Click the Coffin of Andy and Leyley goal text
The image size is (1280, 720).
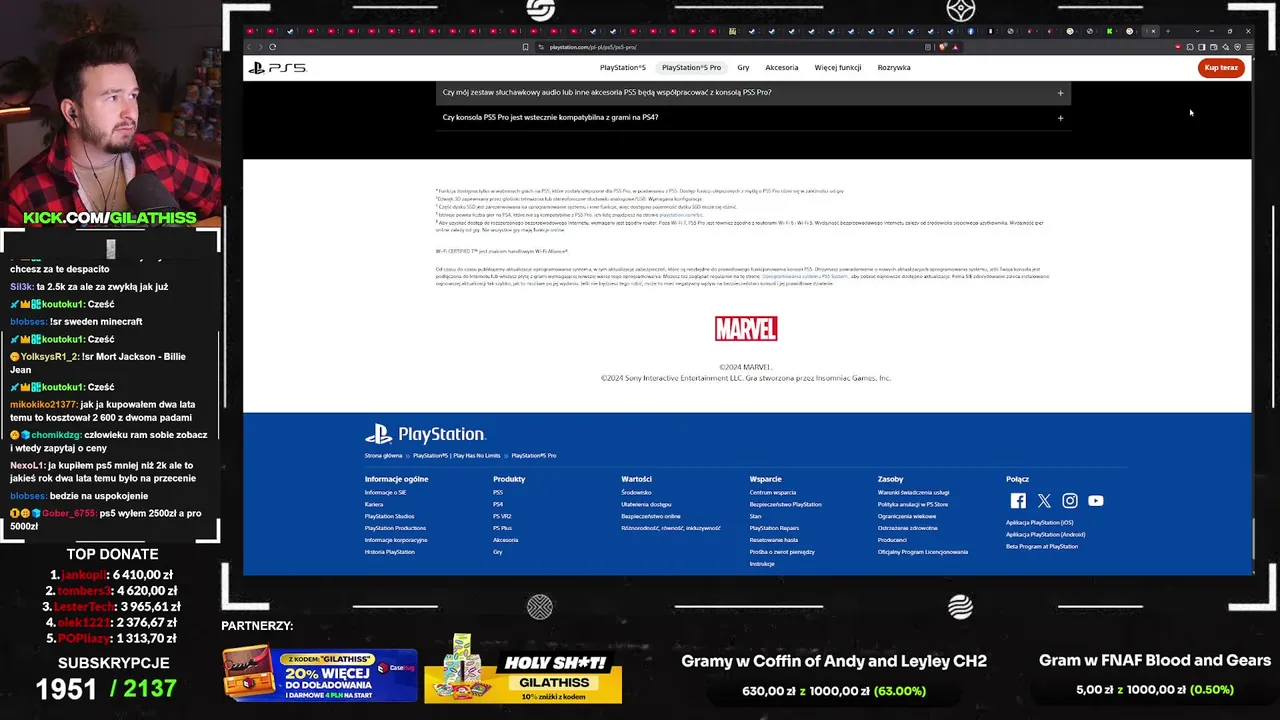834,661
